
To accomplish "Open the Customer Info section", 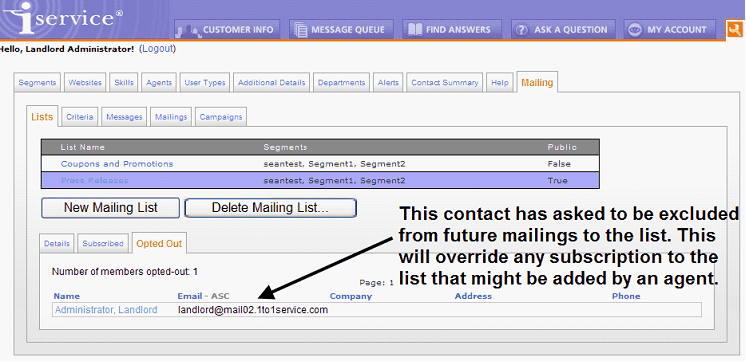I will tap(227, 29).
